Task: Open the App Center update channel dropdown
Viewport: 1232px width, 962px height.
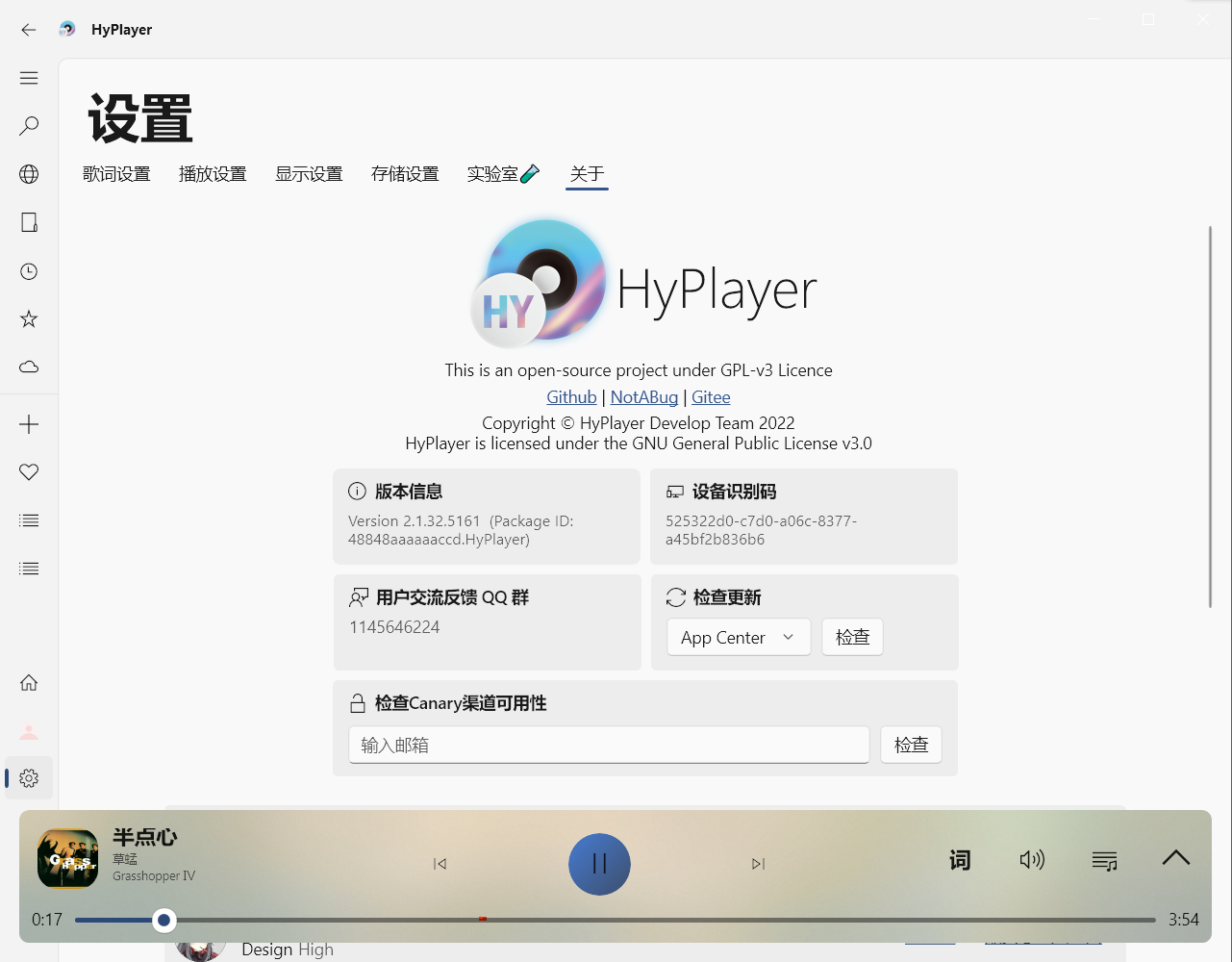Action: 738,637
